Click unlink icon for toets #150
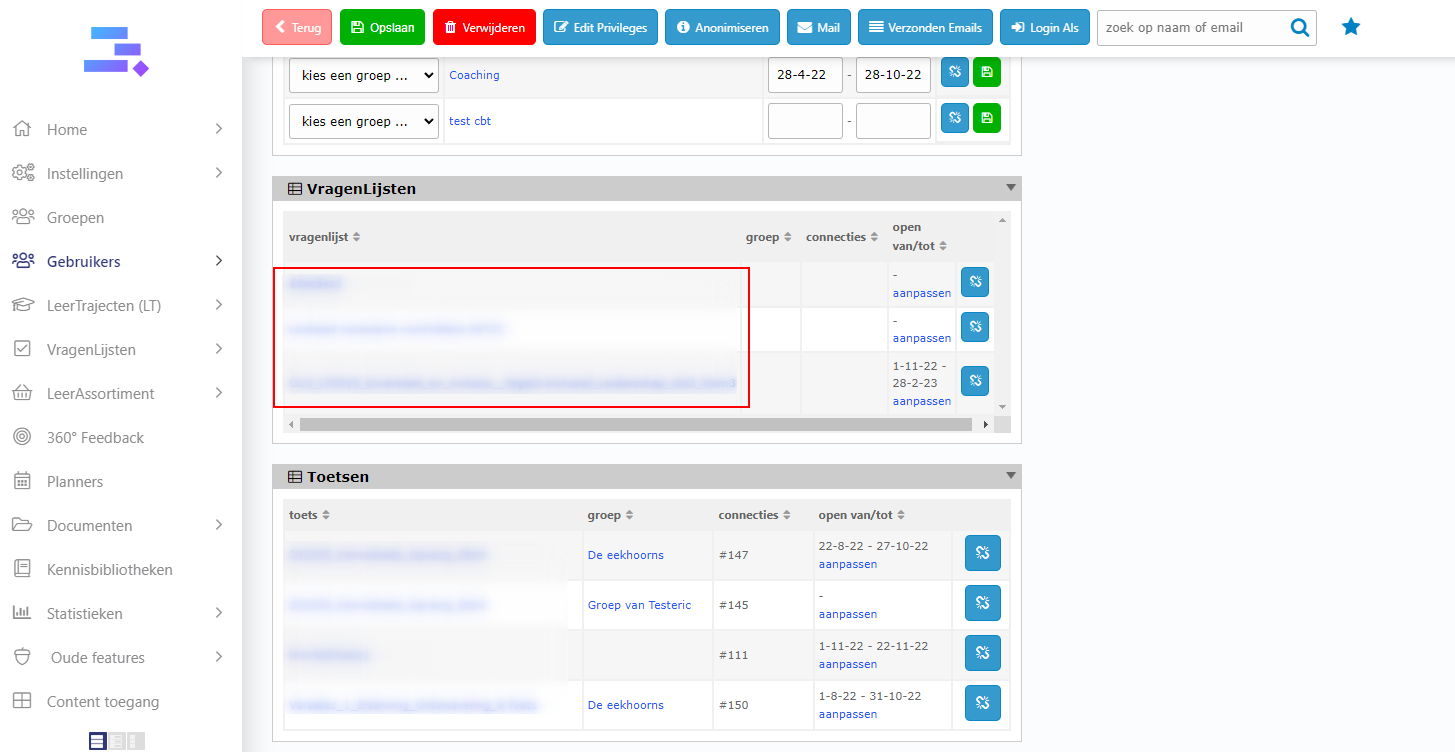Screen dimensions: 1455x752 click(982, 703)
